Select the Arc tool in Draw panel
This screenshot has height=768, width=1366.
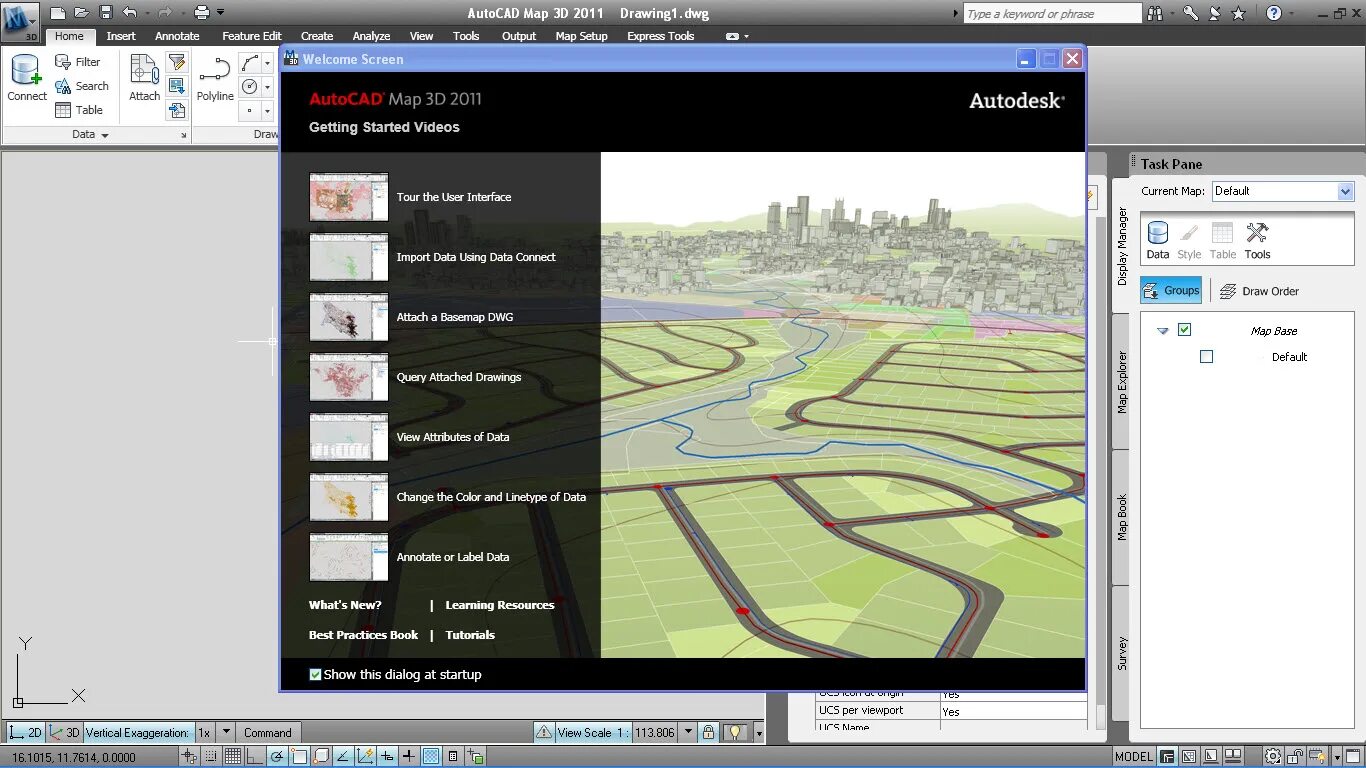(250, 63)
